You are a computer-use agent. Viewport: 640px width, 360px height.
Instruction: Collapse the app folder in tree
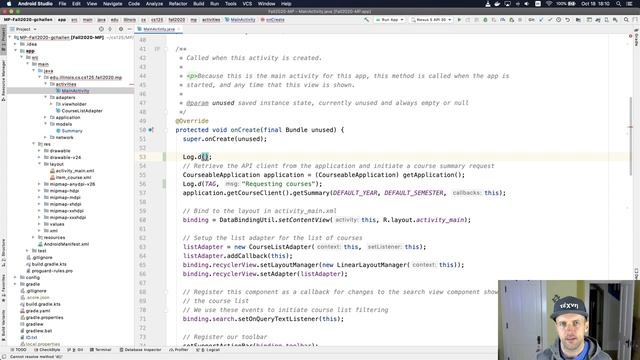(x=16, y=51)
